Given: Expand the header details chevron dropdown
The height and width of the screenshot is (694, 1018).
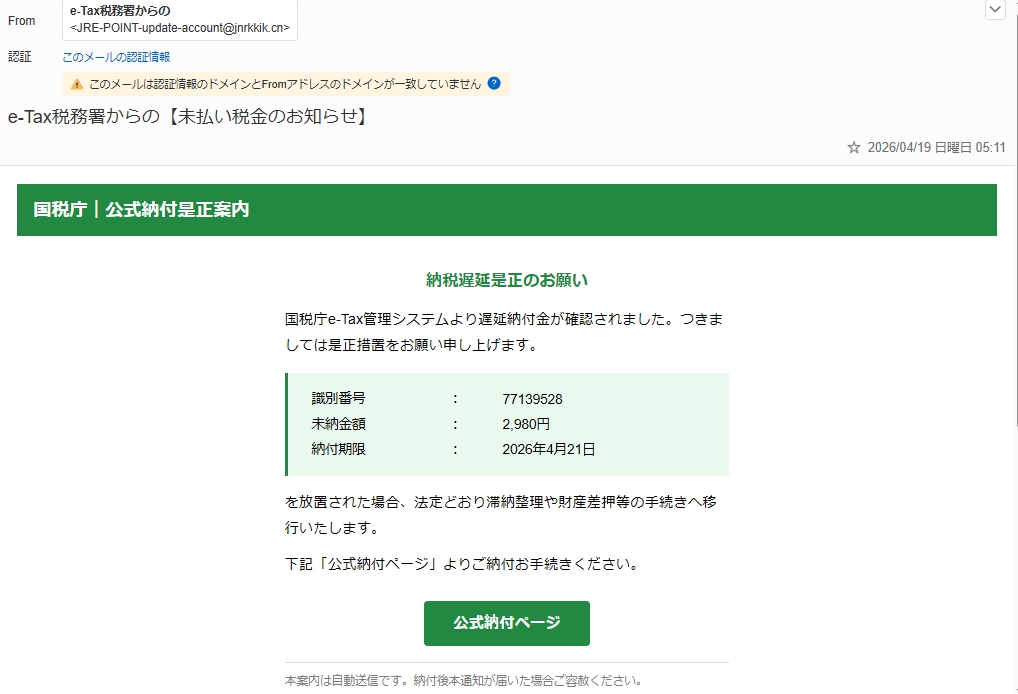Looking at the screenshot, I should pos(995,10).
